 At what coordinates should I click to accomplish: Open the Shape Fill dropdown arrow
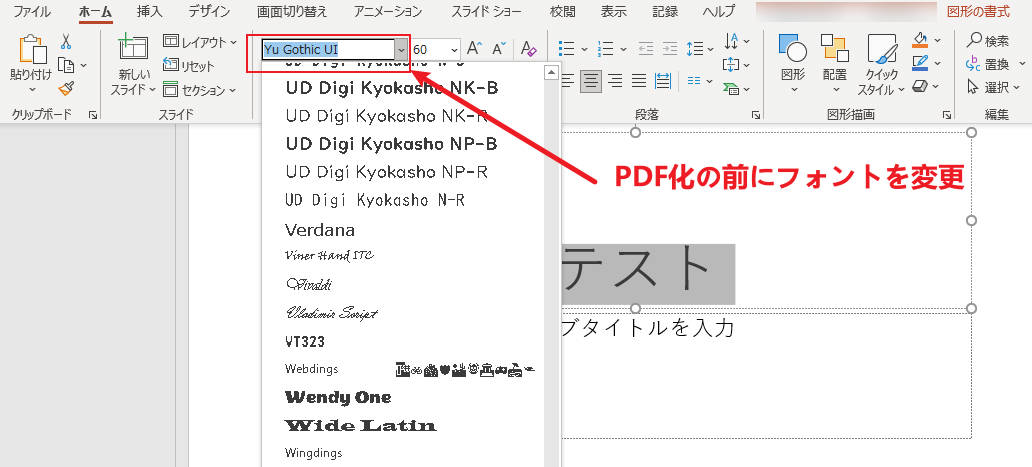pyautogui.click(x=938, y=41)
